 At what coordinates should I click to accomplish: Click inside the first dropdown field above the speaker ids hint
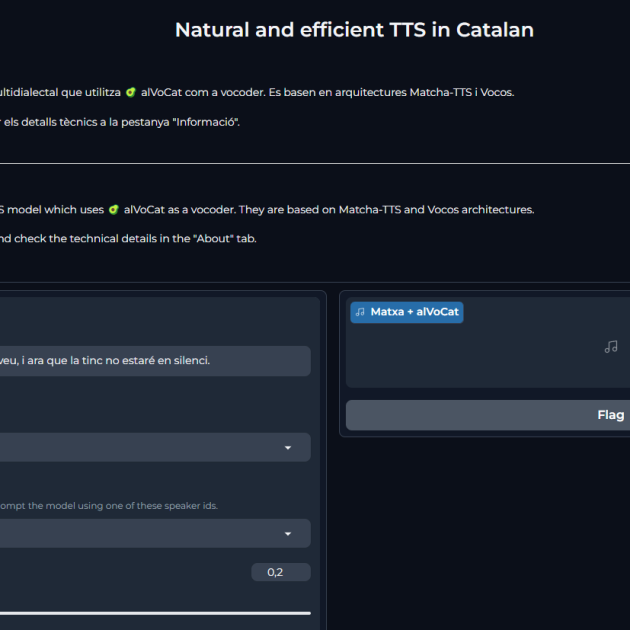tap(155, 447)
